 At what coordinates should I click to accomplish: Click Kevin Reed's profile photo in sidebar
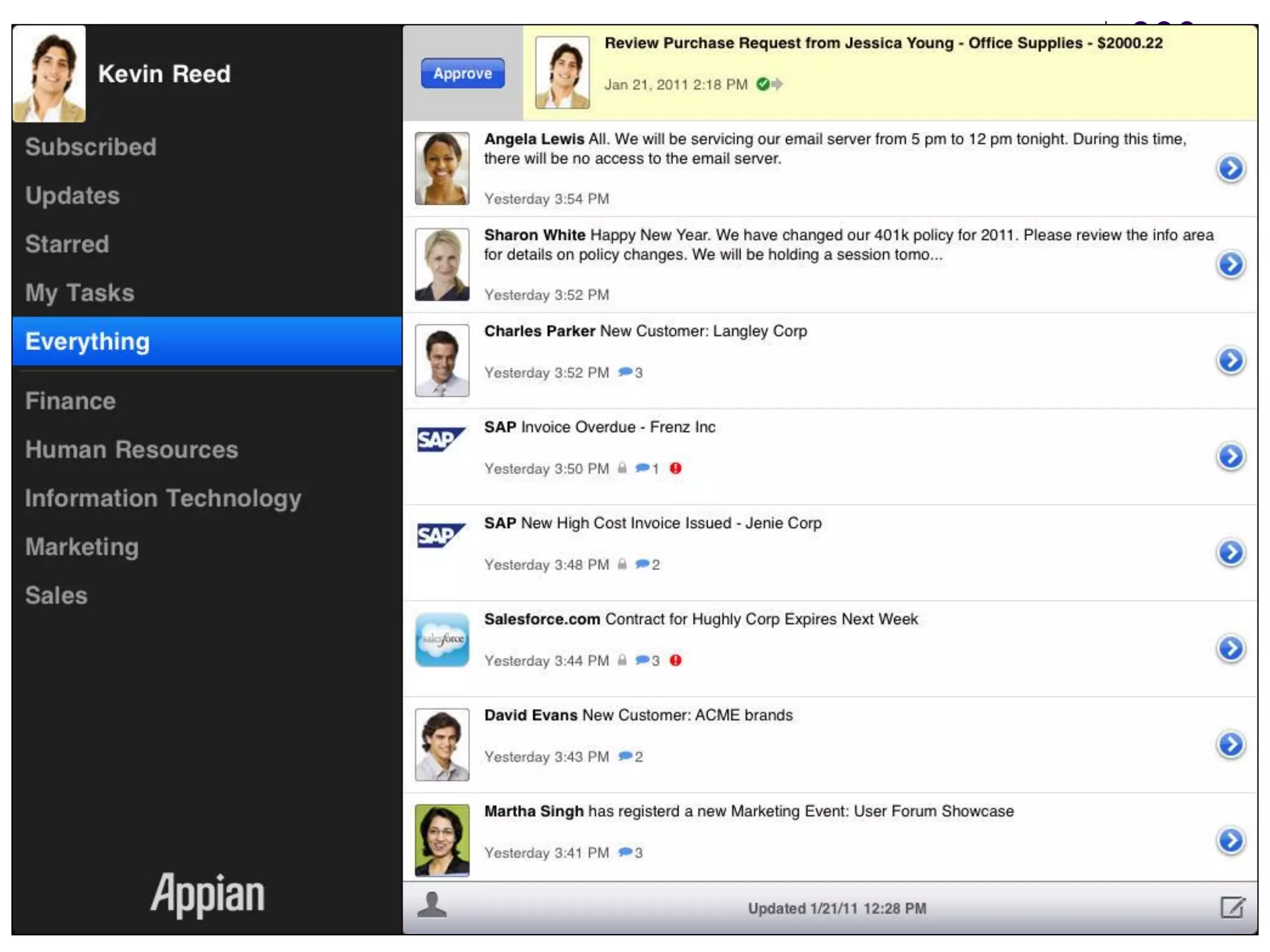[x=50, y=73]
